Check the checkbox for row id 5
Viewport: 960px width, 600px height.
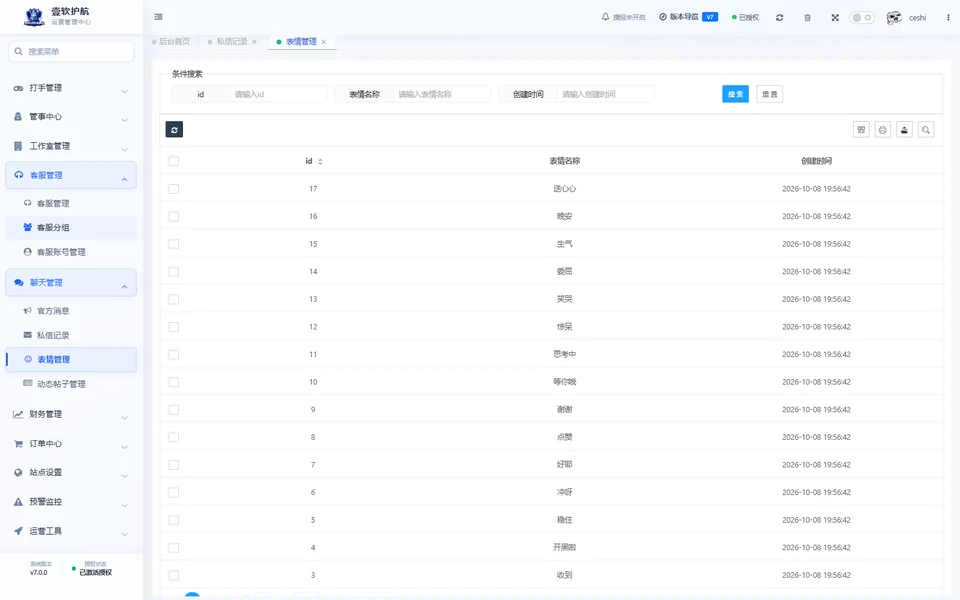[x=174, y=520]
